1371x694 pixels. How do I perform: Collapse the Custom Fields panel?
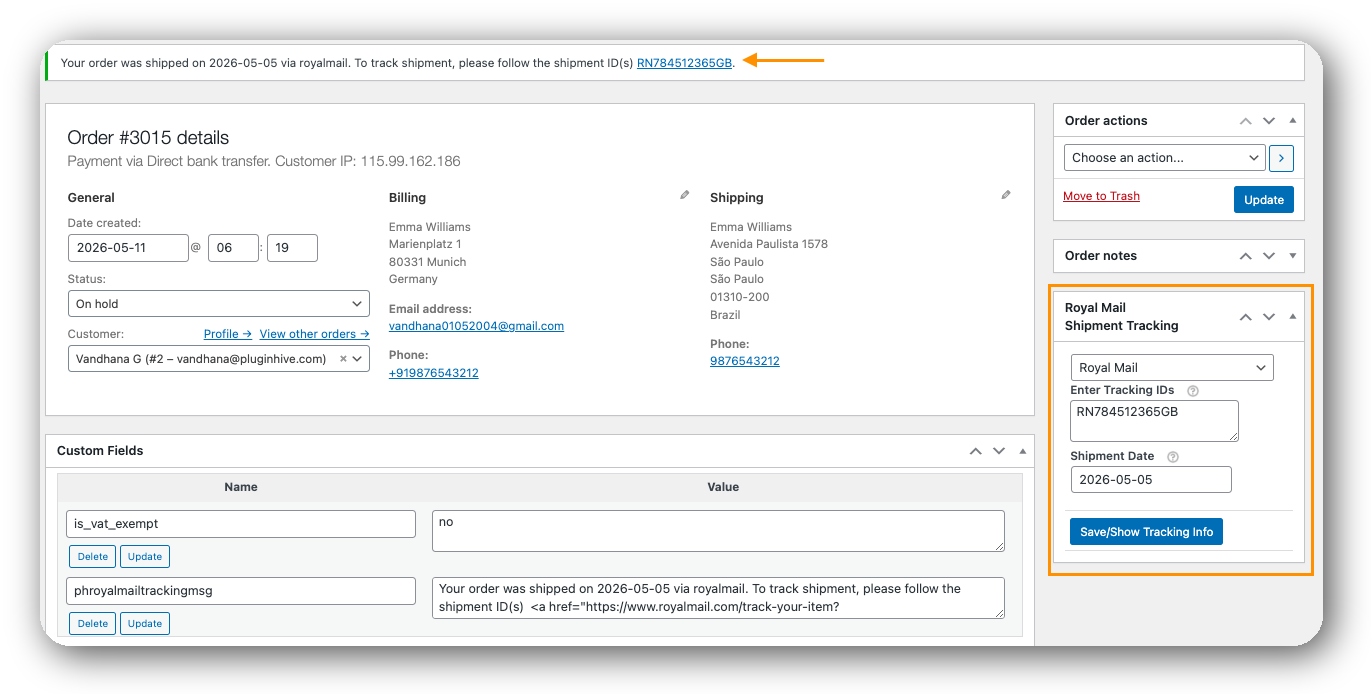click(1023, 451)
